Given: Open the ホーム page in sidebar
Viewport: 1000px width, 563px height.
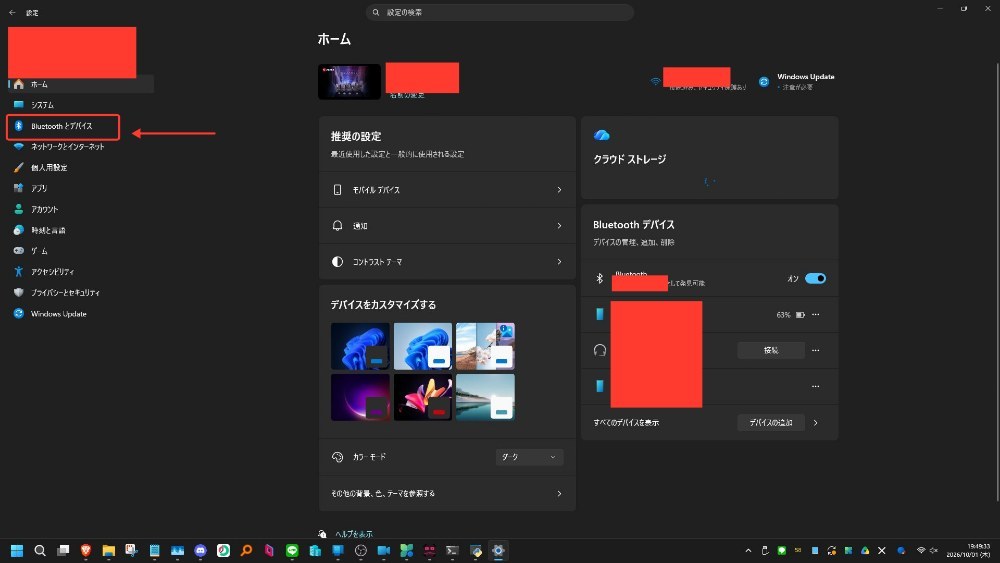Looking at the screenshot, I should click(80, 84).
